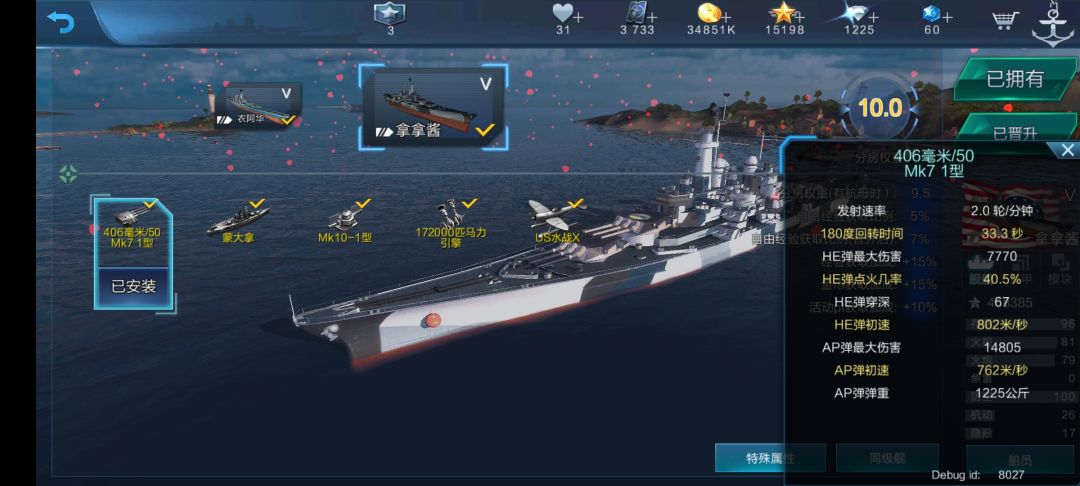Click the 已拥有 owned button
Screen dimensions: 1080x486
pyautogui.click(x=1015, y=79)
